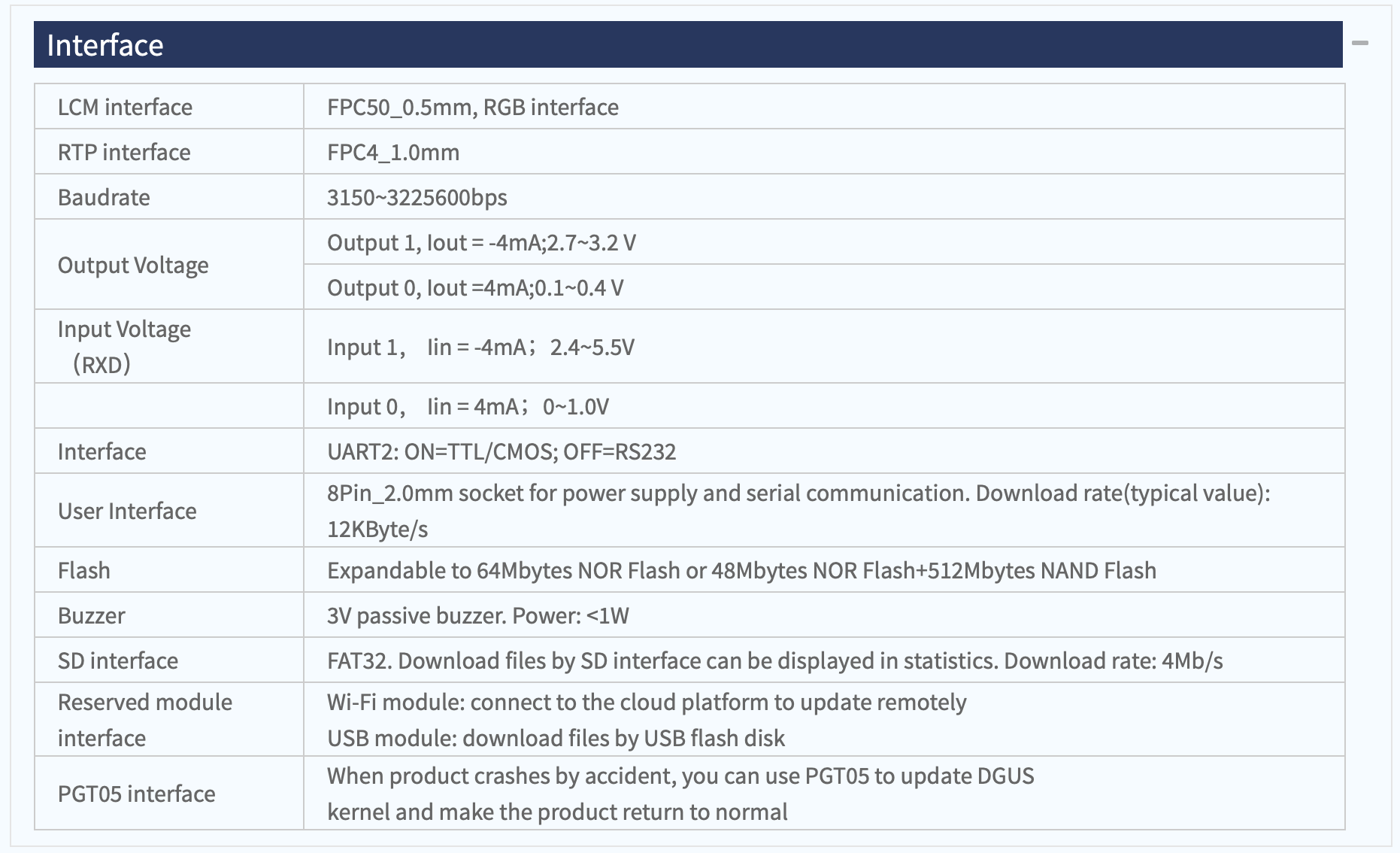Select the LCM interface row label
The height and width of the screenshot is (853, 1400).
tap(125, 107)
